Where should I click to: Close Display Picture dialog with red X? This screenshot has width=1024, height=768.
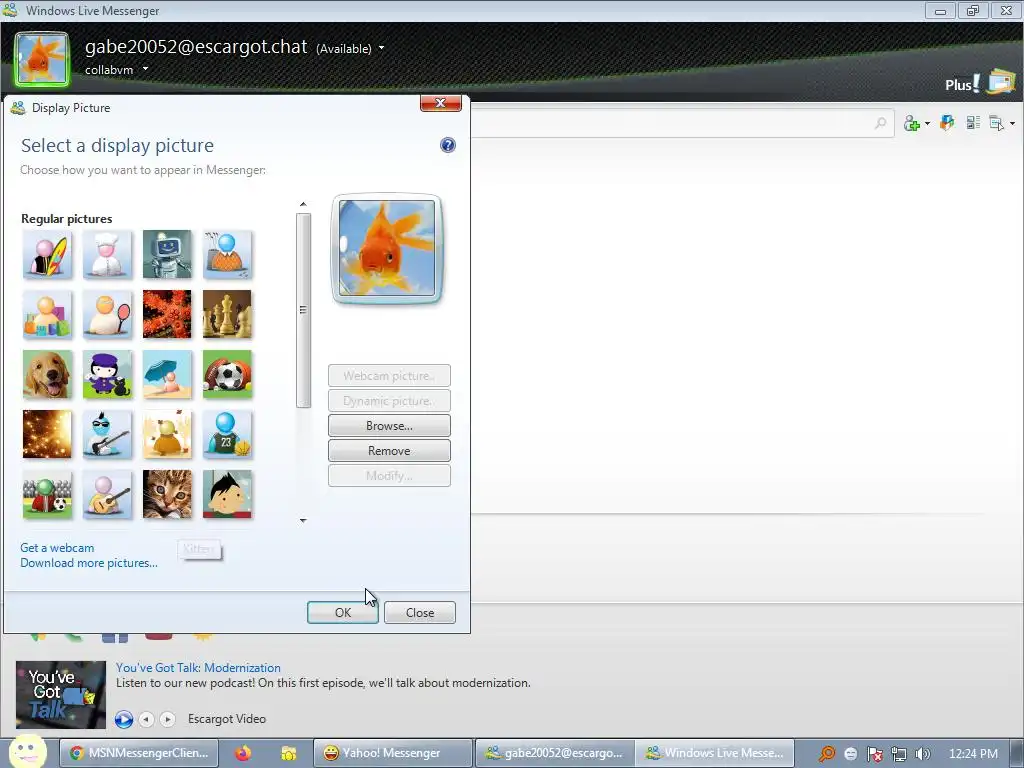click(x=441, y=103)
